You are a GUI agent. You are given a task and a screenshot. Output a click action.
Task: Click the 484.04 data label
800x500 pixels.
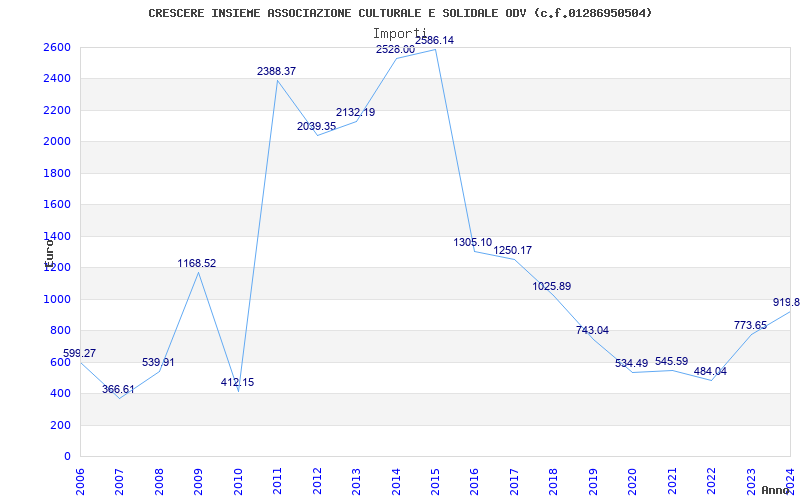710,371
